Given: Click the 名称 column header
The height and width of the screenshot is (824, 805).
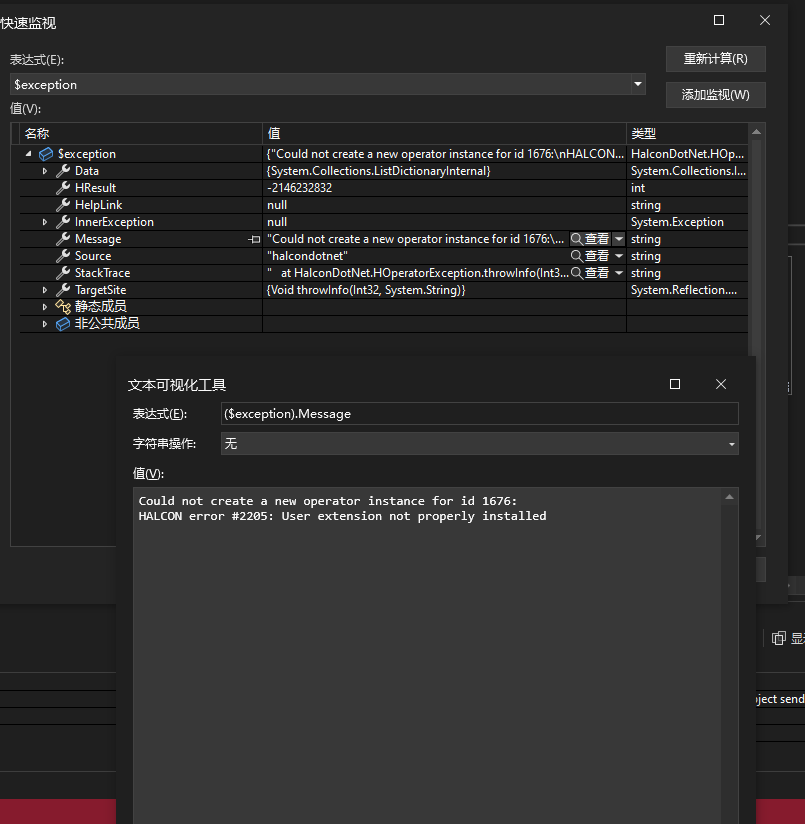Looking at the screenshot, I should pos(141,133).
